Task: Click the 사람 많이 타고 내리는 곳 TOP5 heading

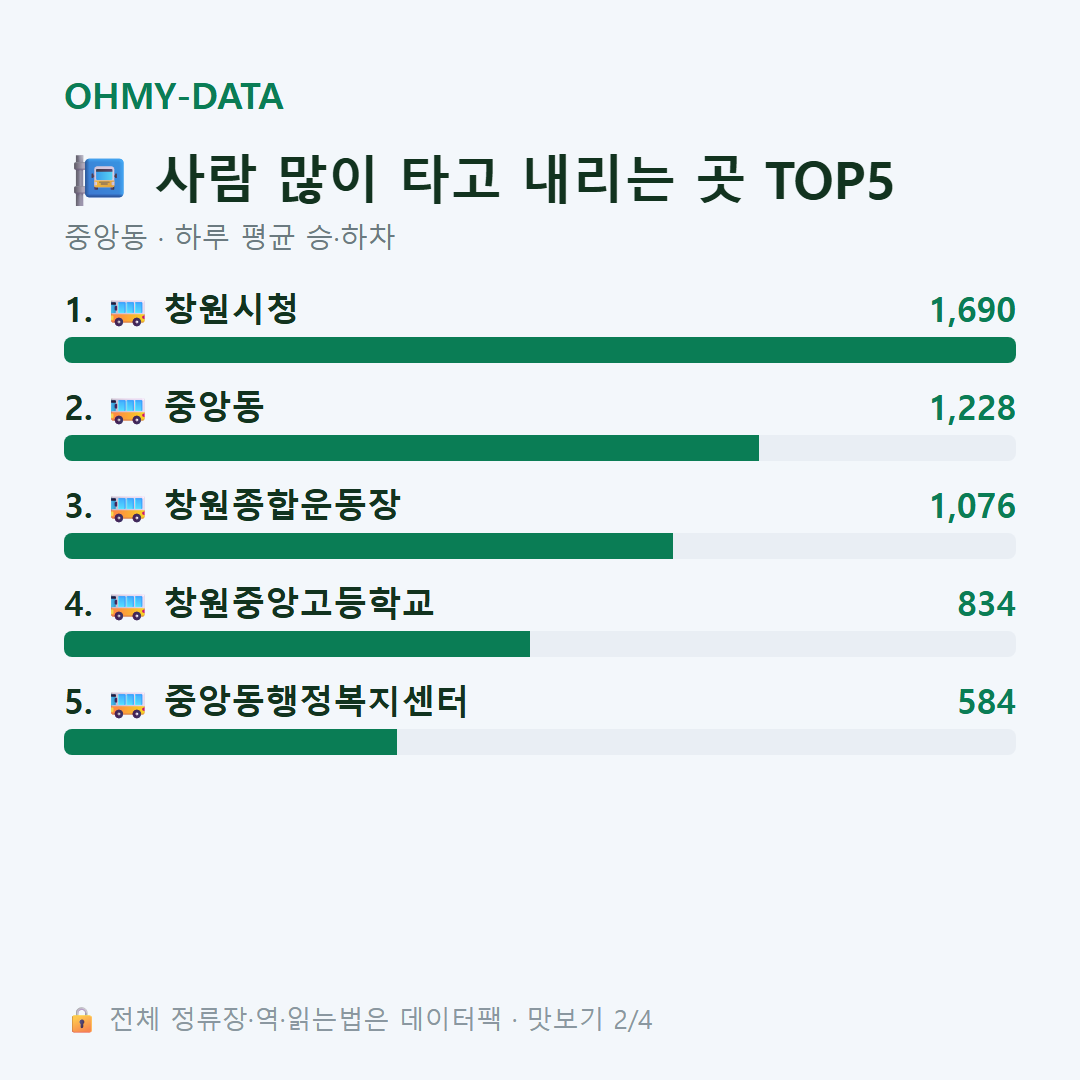Action: point(525,180)
